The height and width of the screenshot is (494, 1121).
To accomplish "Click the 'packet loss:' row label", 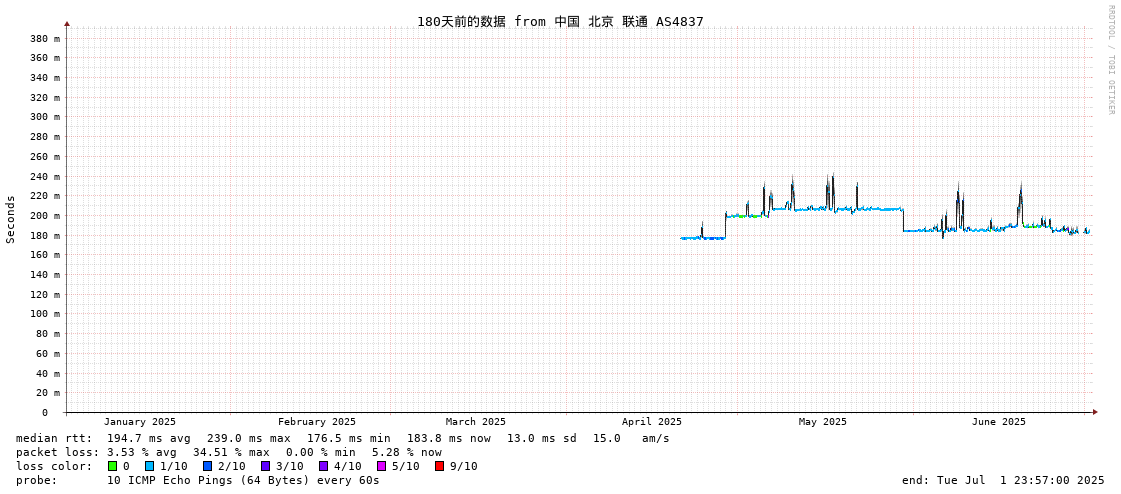I will coord(58,453).
